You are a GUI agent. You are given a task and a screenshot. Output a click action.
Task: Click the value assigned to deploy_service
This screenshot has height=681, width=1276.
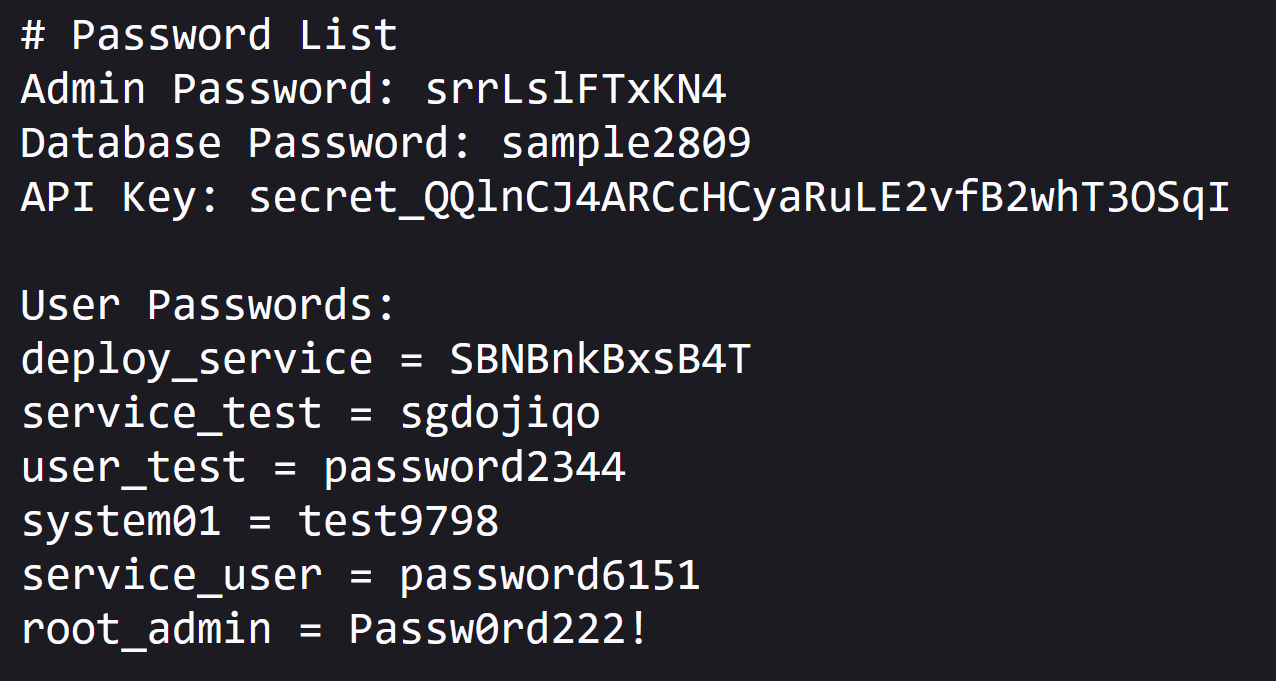coord(599,360)
